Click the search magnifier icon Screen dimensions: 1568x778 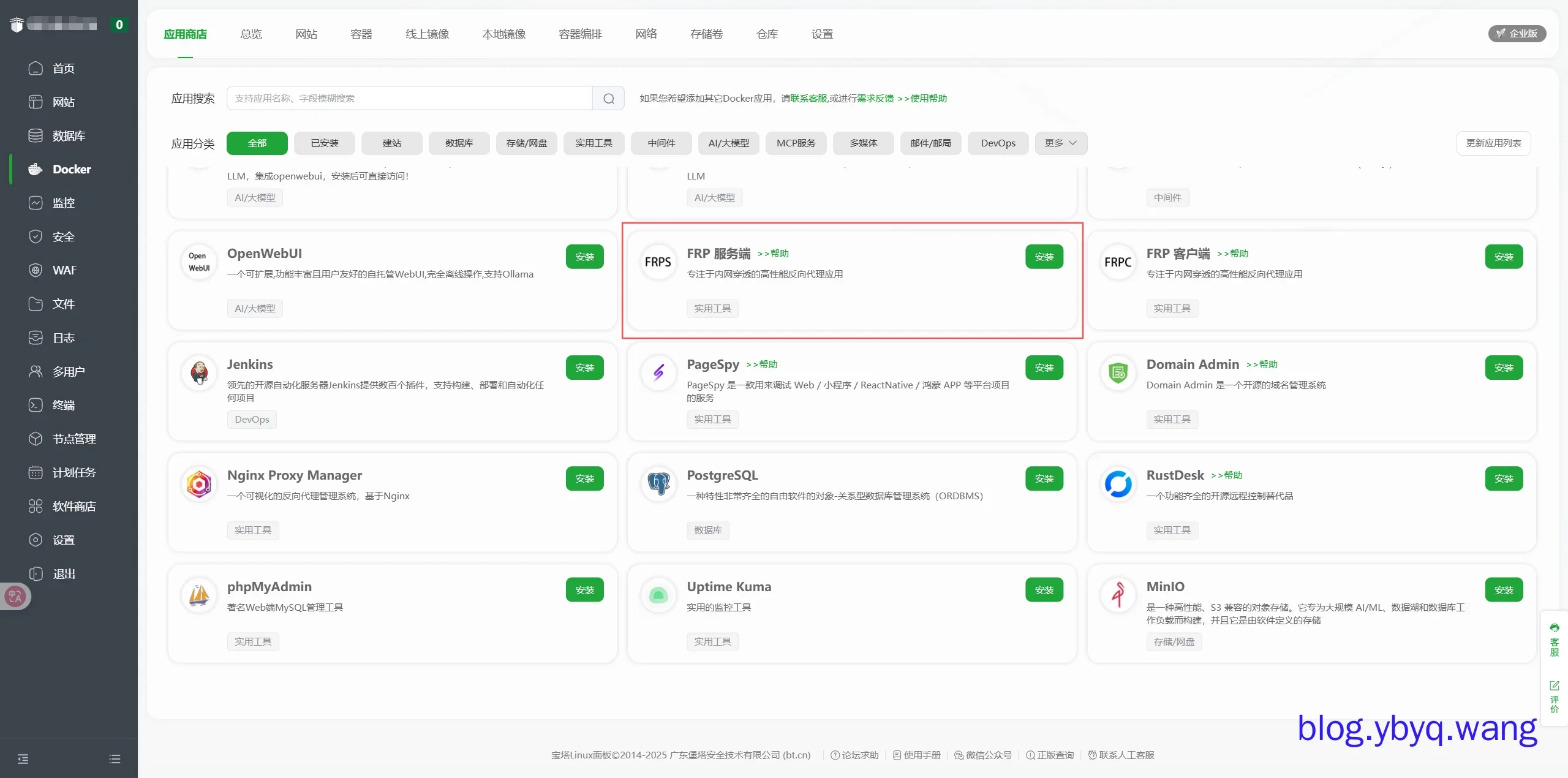[608, 98]
